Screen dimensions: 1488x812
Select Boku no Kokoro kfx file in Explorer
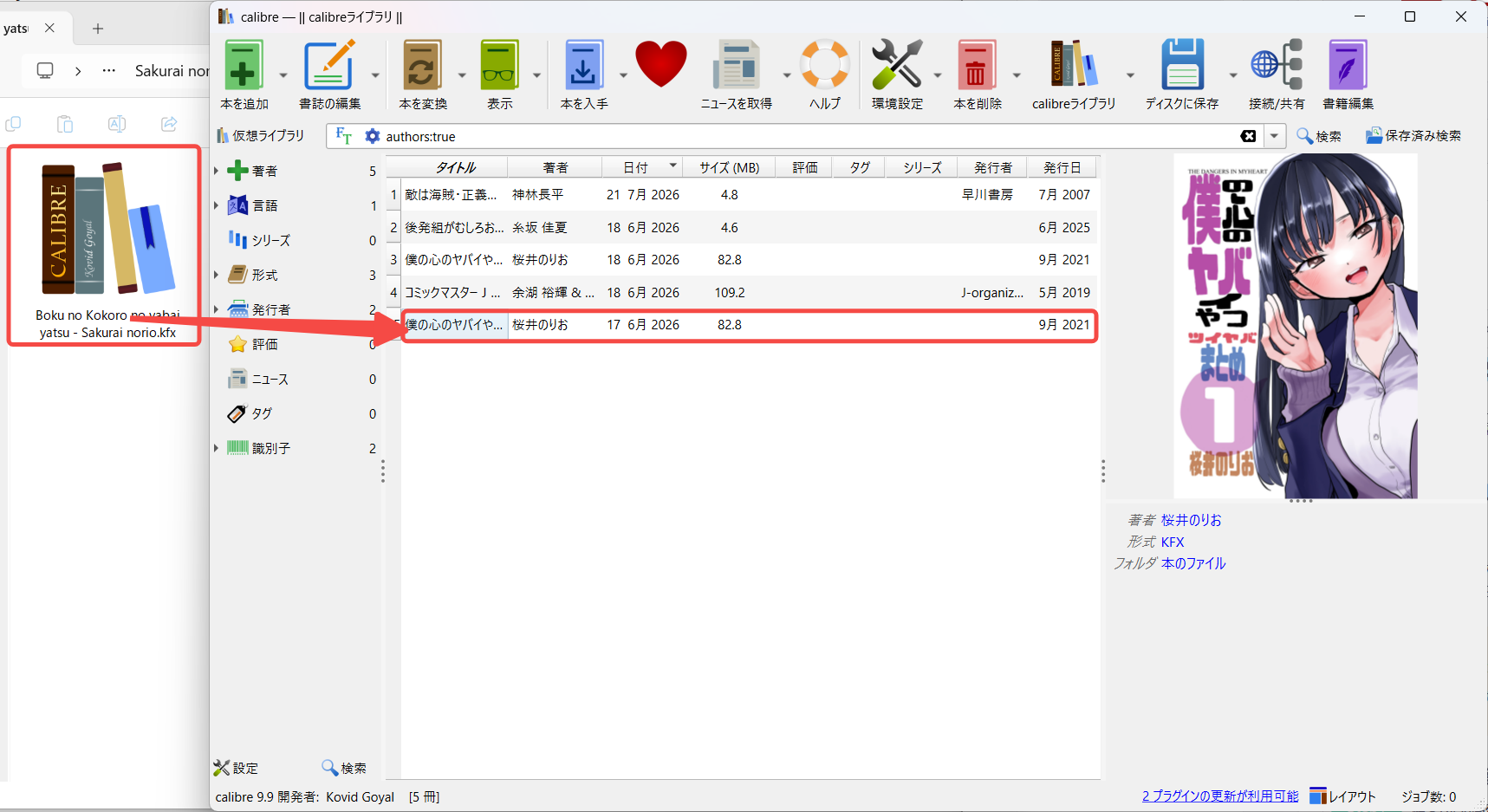(107, 246)
